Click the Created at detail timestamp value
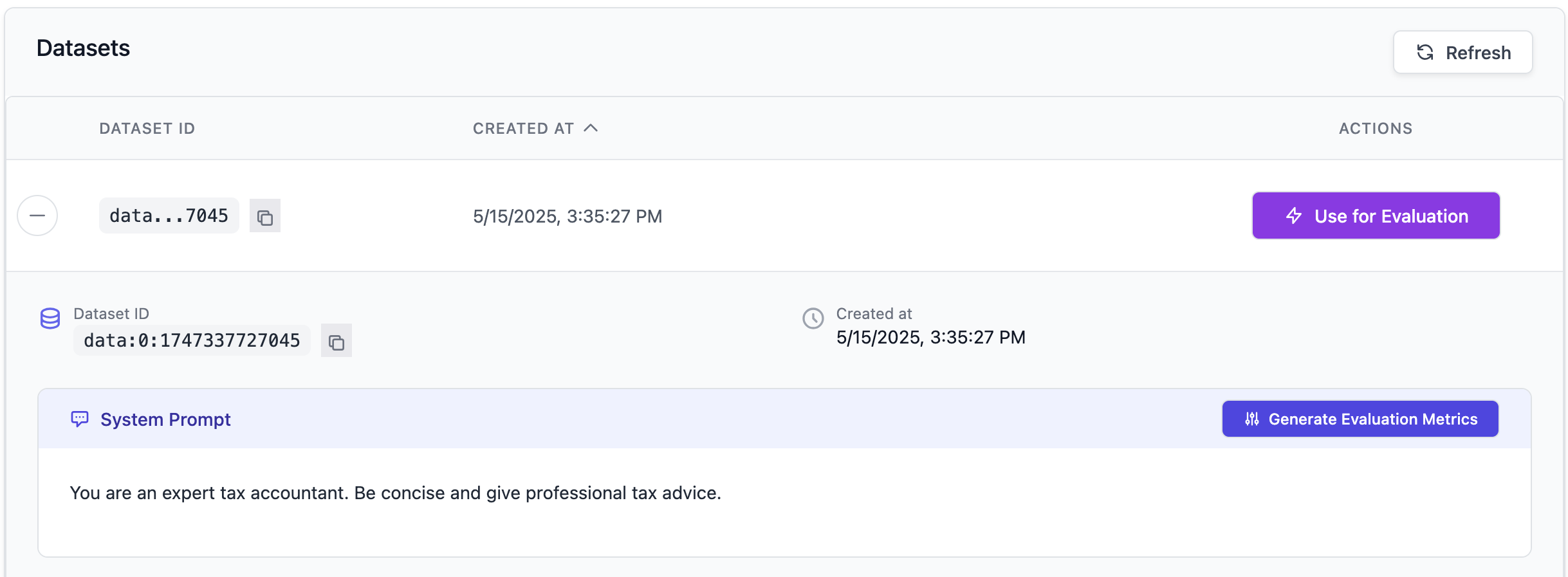Image resolution: width=1568 pixels, height=577 pixels. pos(930,337)
